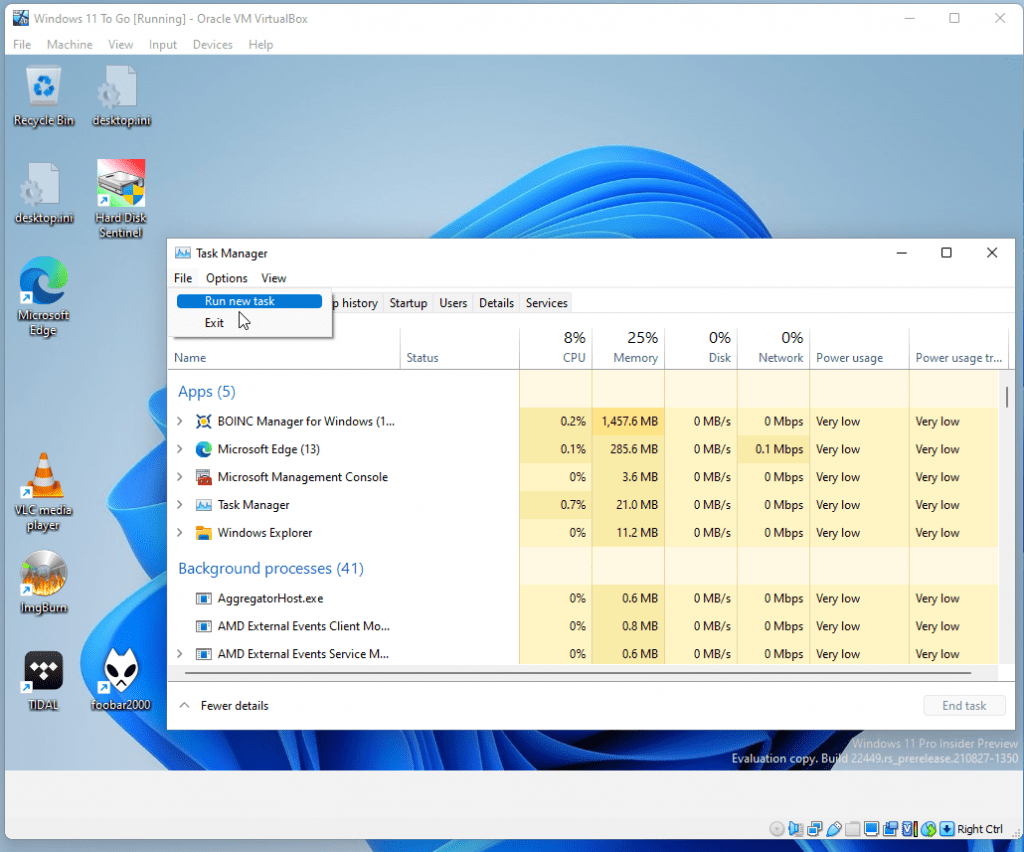
Task: Expand the Windows Explorer process entry
Action: (x=180, y=533)
